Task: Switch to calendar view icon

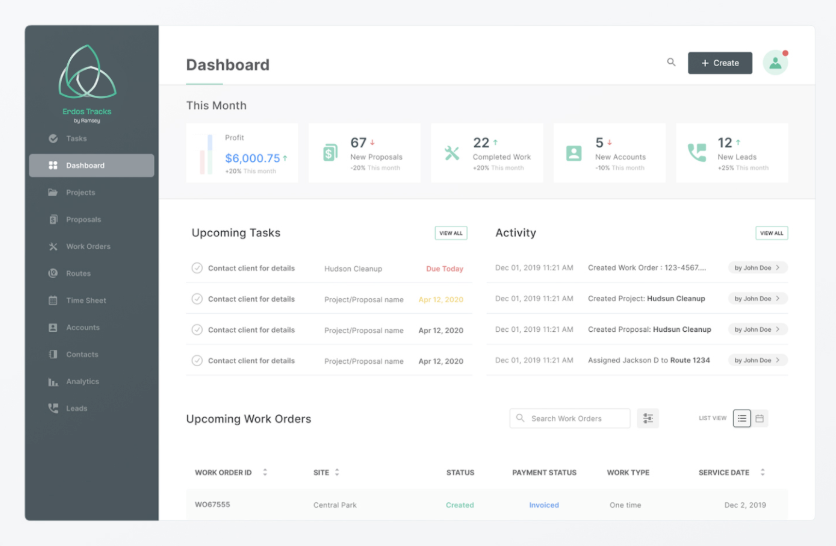Action: tap(760, 419)
